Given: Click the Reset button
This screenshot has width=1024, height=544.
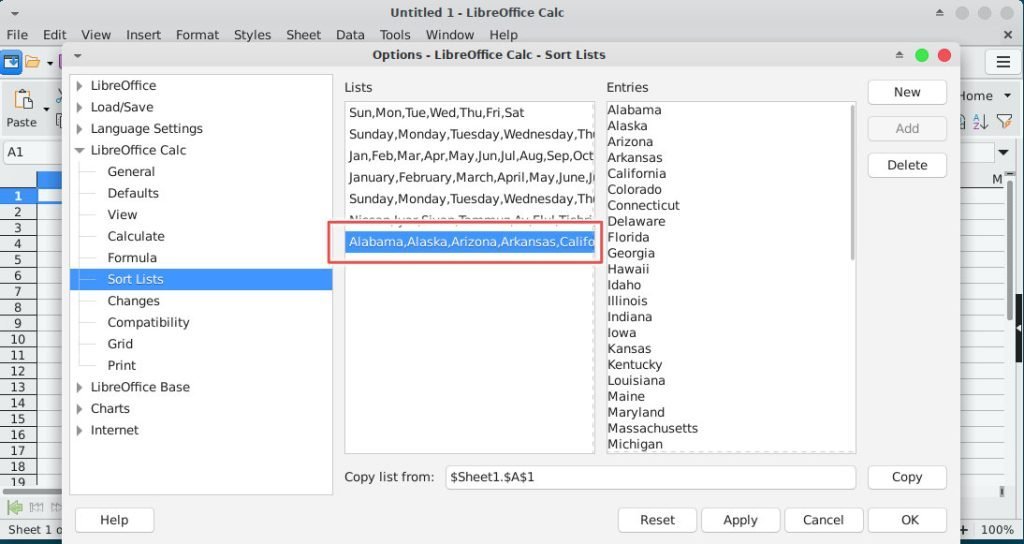Looking at the screenshot, I should click(657, 520).
